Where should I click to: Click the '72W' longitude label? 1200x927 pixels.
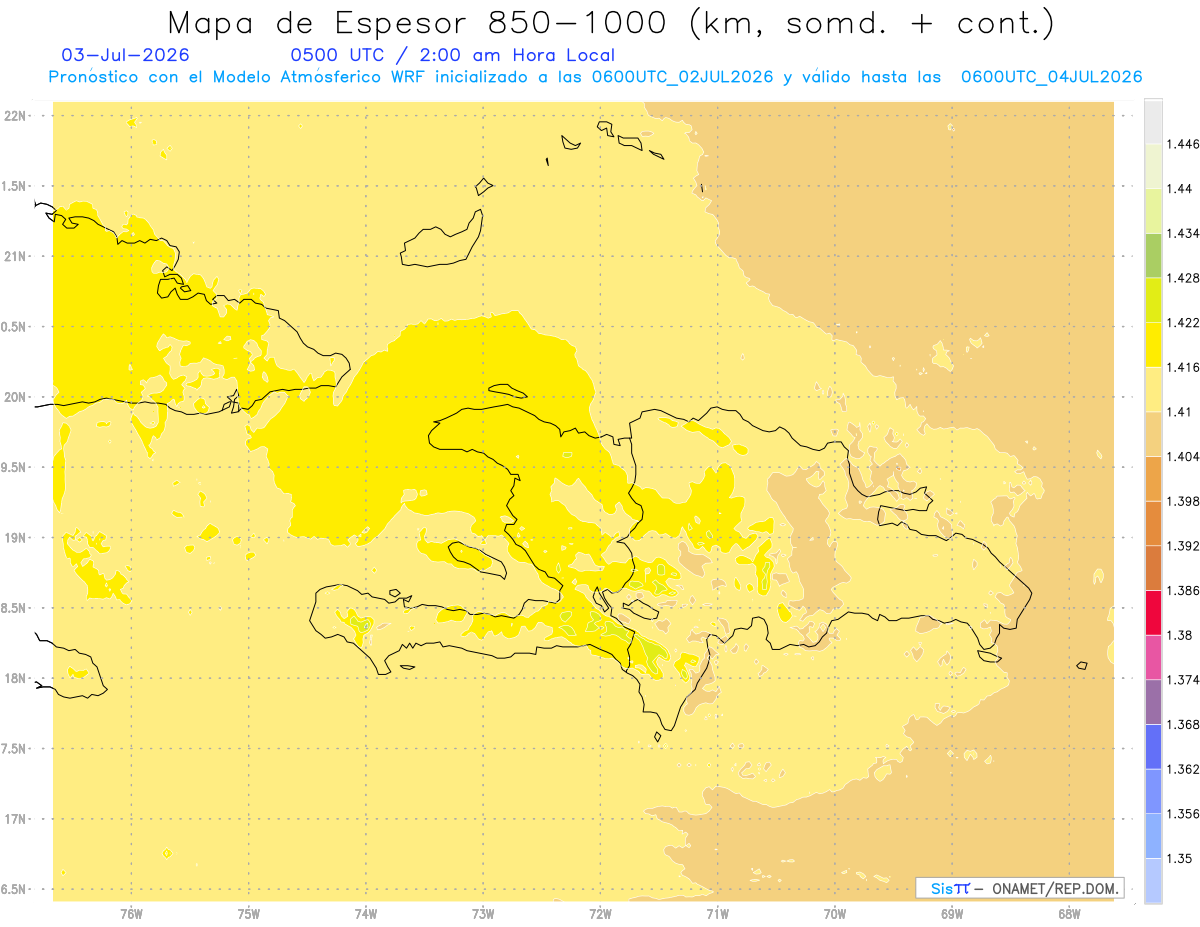pyautogui.click(x=600, y=913)
